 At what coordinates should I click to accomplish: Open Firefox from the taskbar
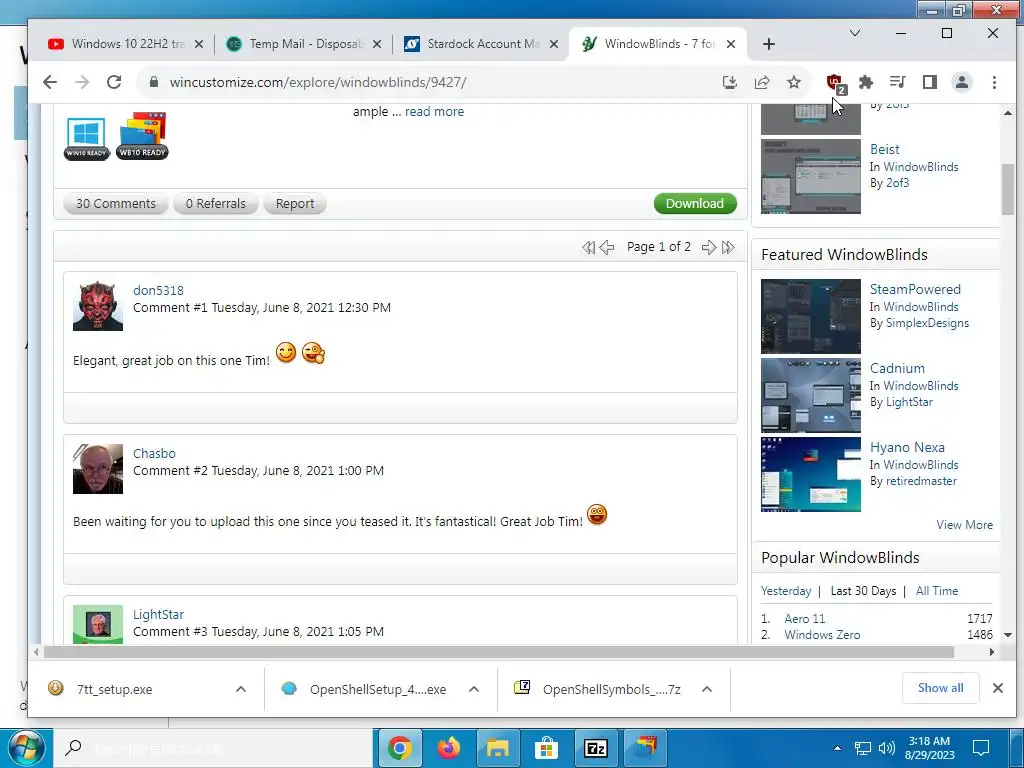tap(449, 748)
